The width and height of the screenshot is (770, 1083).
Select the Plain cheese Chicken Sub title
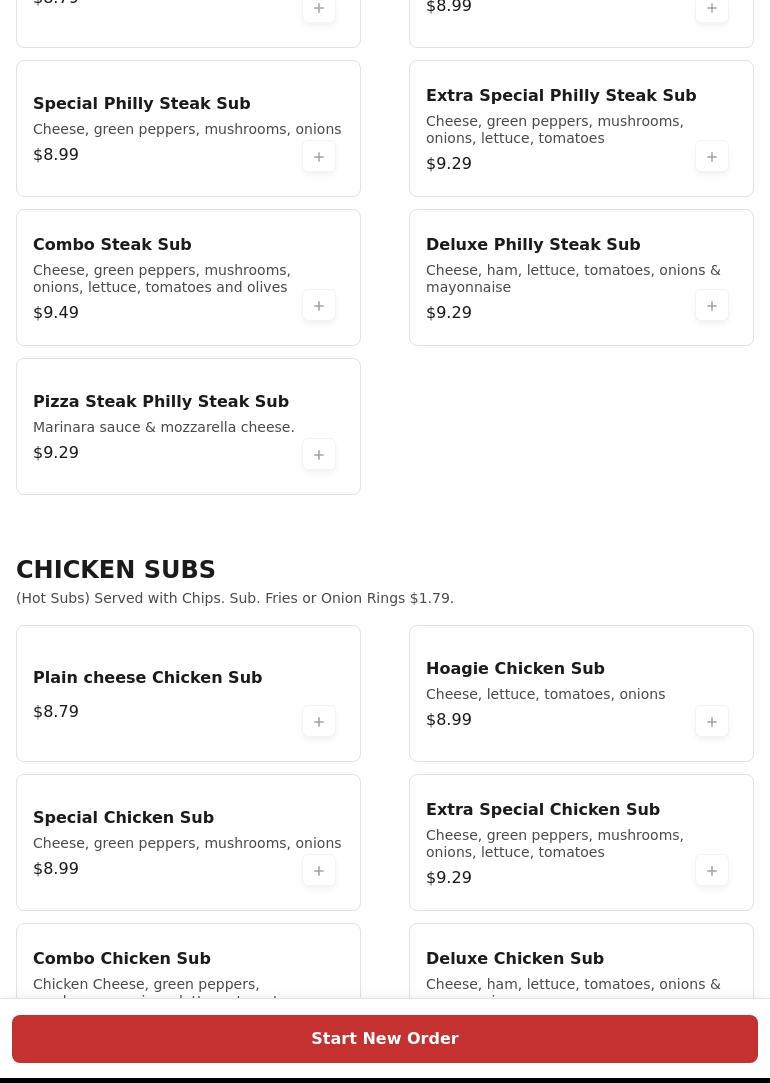pos(148,678)
